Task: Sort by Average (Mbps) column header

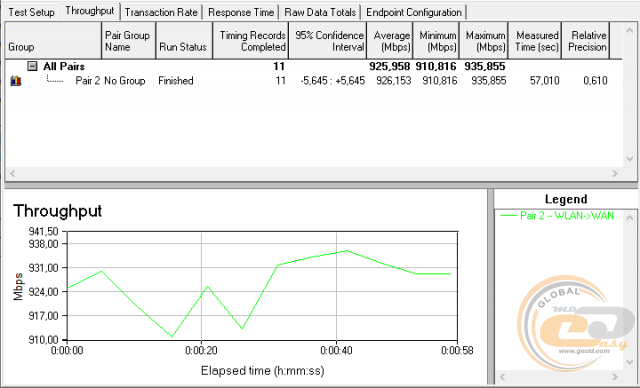Action: pyautogui.click(x=390, y=41)
